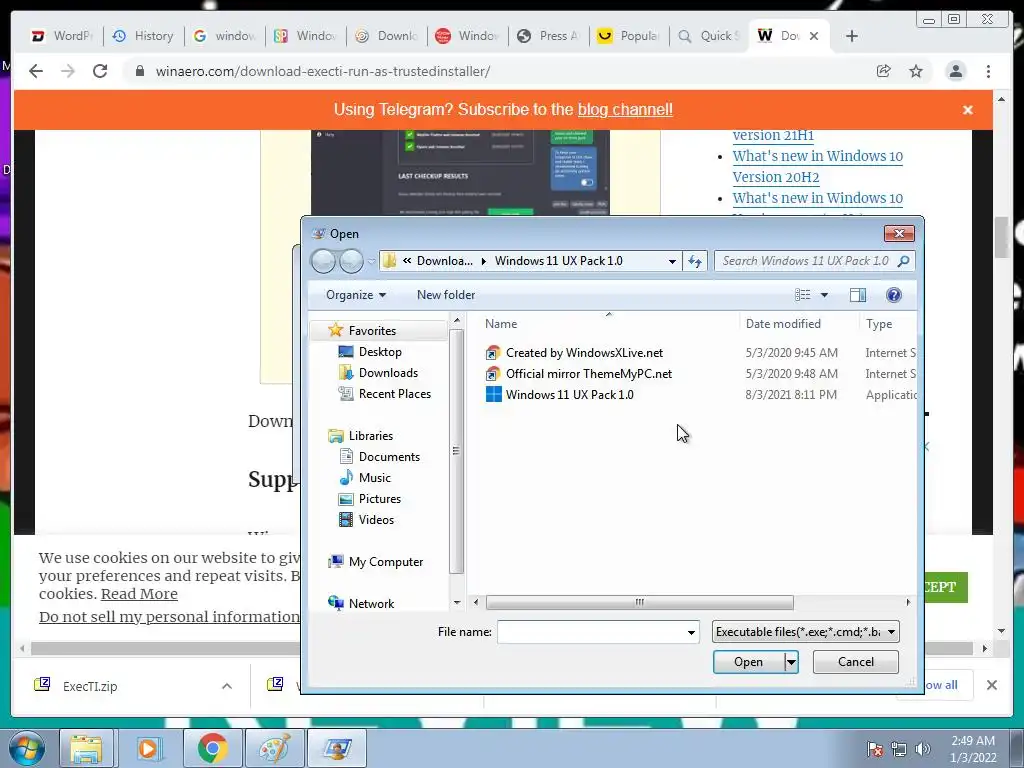Cancel the Open dialog
This screenshot has width=1024, height=768.
(x=856, y=662)
